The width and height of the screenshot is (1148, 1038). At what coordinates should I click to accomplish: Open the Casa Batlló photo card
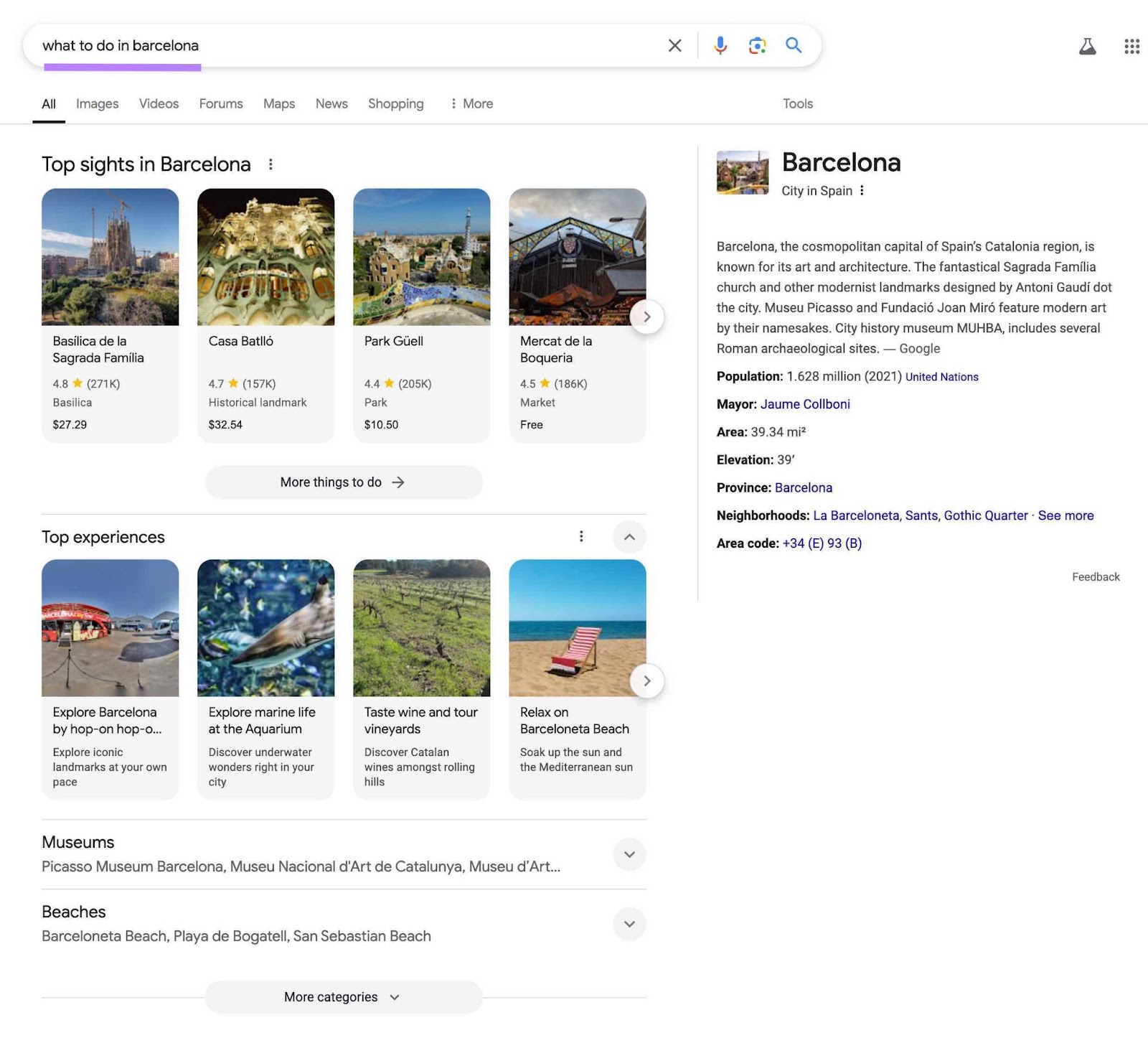[x=265, y=257]
